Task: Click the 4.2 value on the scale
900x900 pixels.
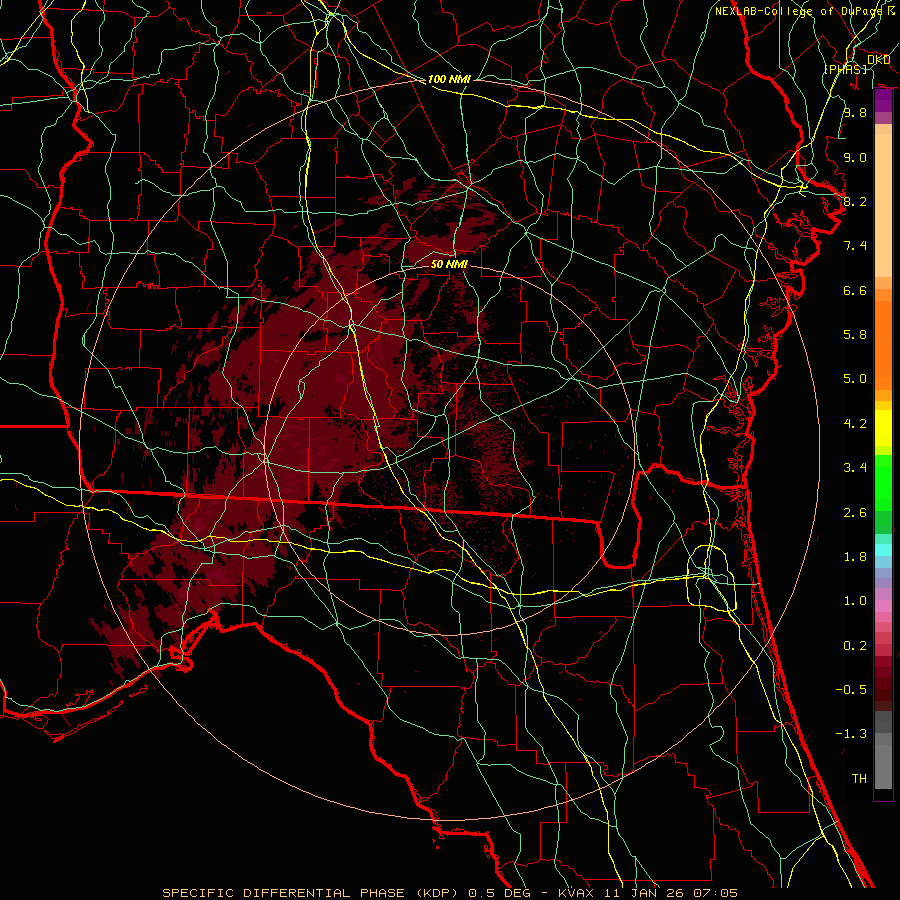Action: coord(855,424)
